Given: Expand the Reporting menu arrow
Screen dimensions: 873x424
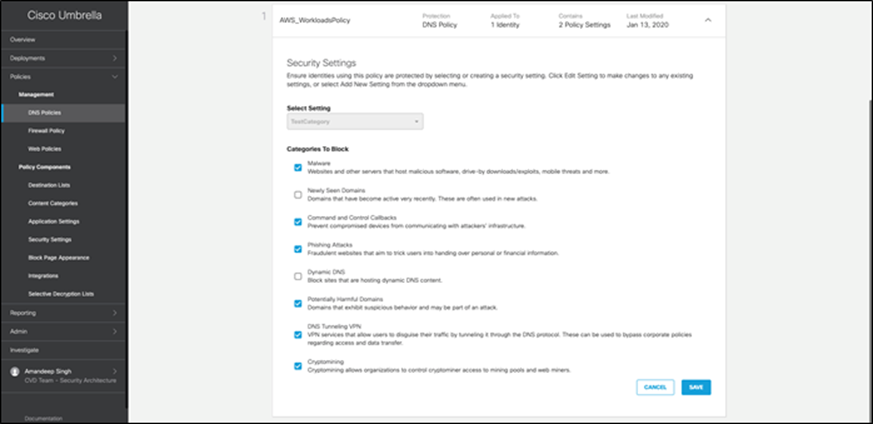Looking at the screenshot, I should (x=115, y=313).
